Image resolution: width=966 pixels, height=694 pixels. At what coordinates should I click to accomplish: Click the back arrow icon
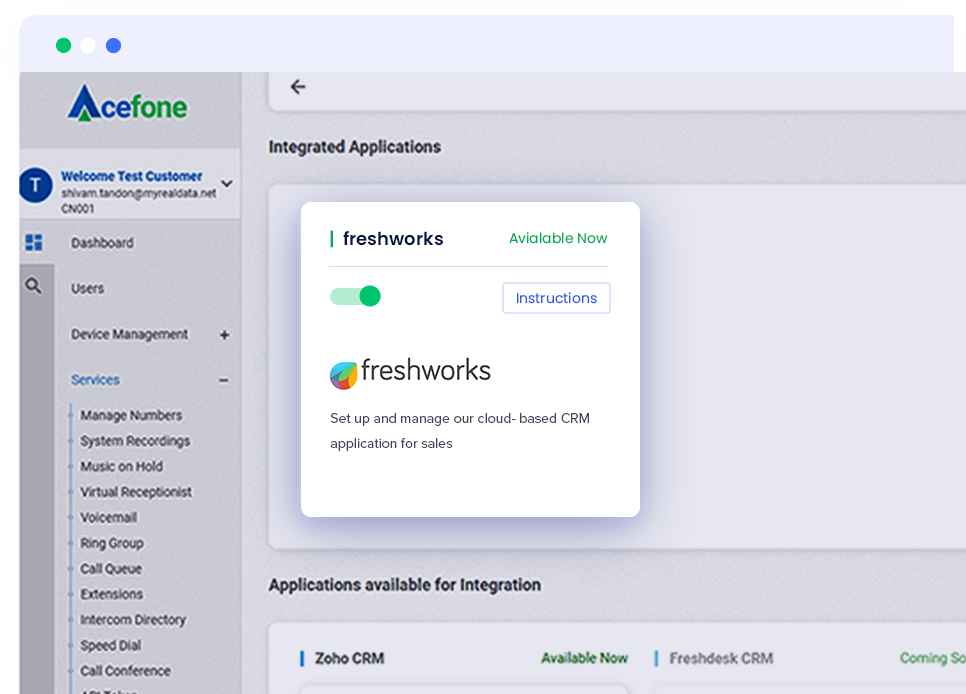(x=298, y=87)
